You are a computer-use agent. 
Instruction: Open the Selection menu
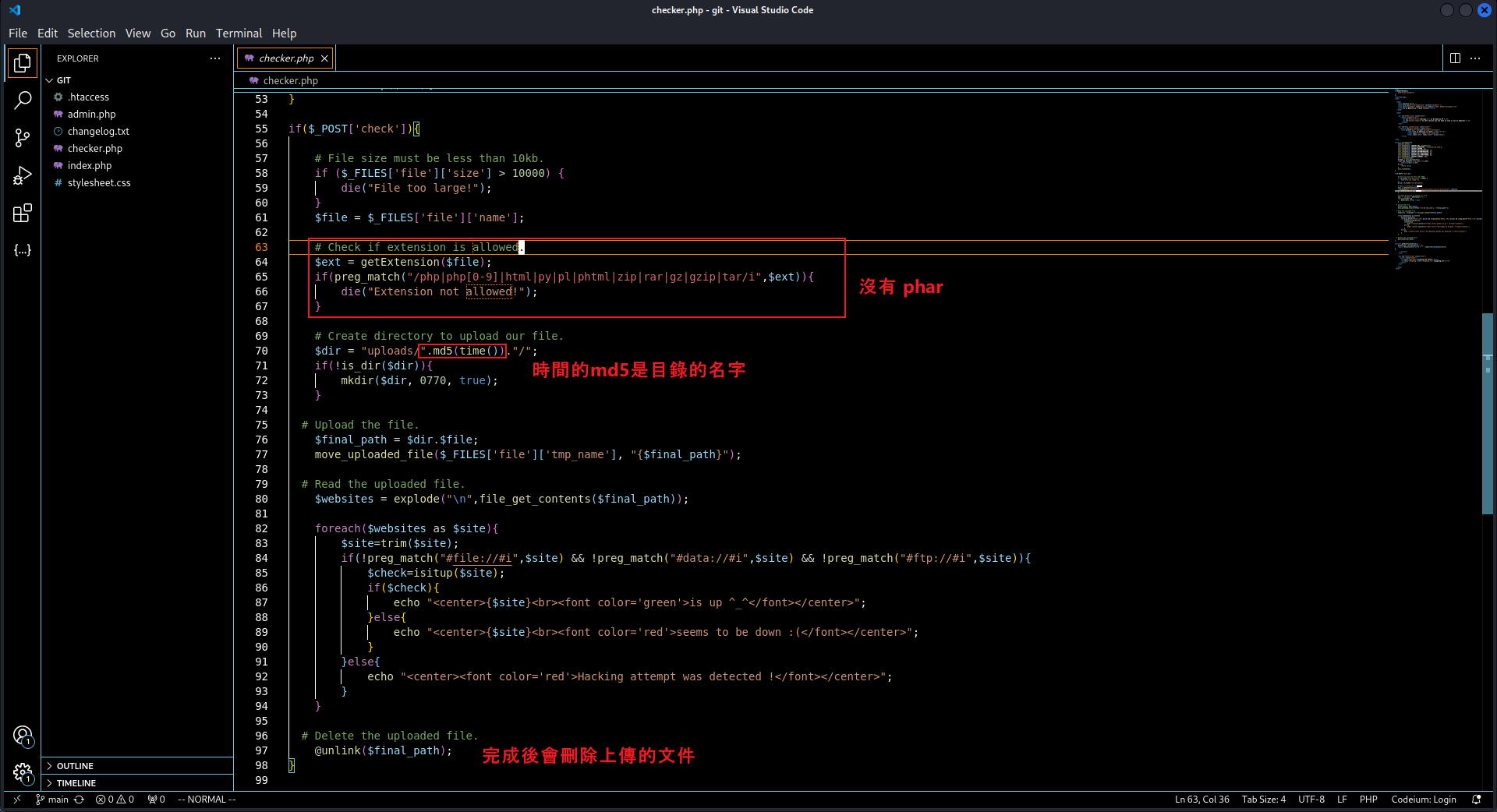91,34
